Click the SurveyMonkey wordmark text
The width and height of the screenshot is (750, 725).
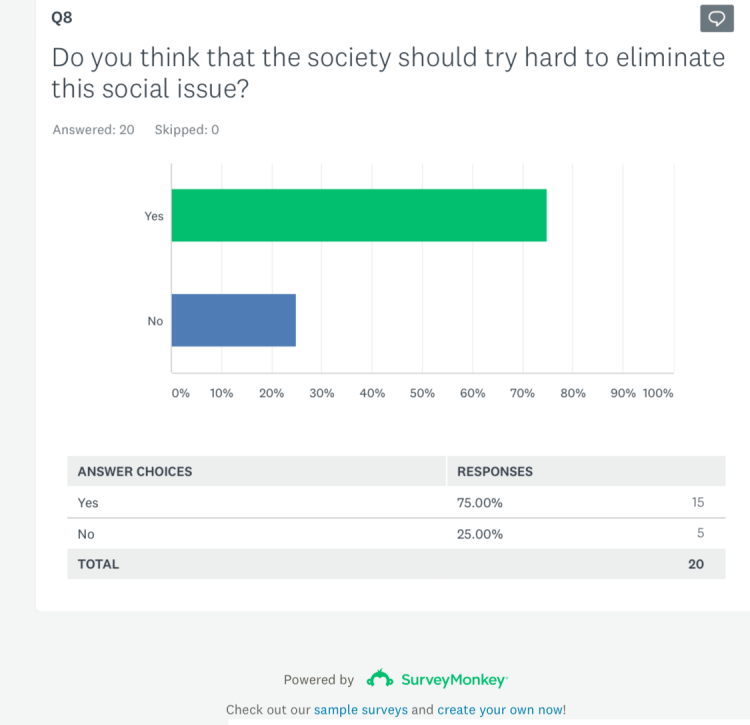pos(454,680)
